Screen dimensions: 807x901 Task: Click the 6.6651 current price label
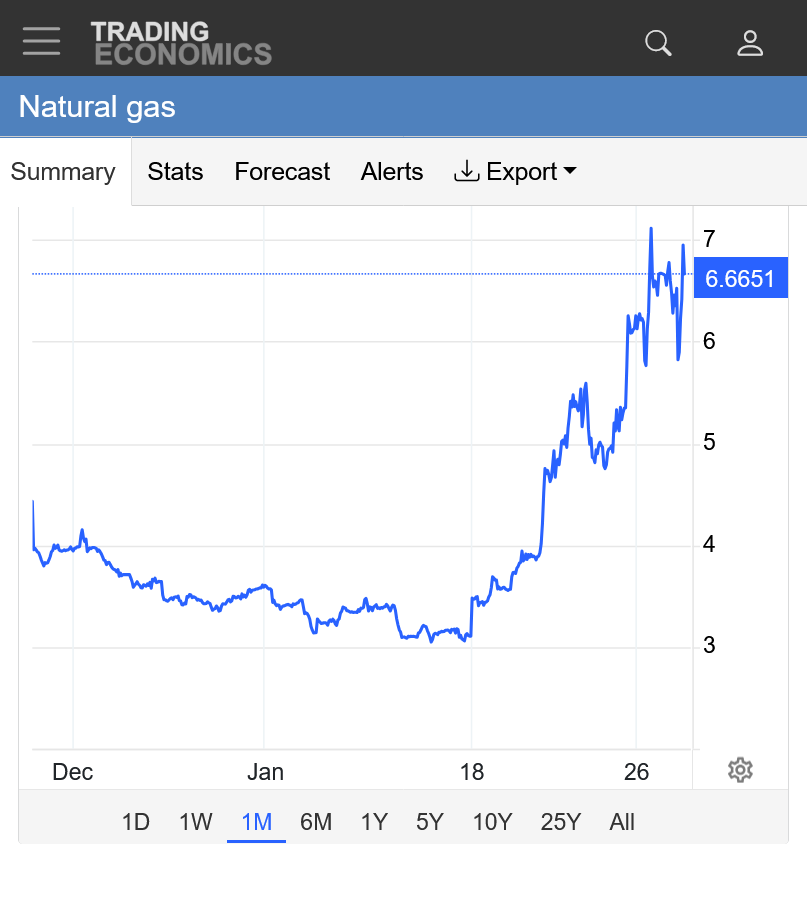coord(740,278)
